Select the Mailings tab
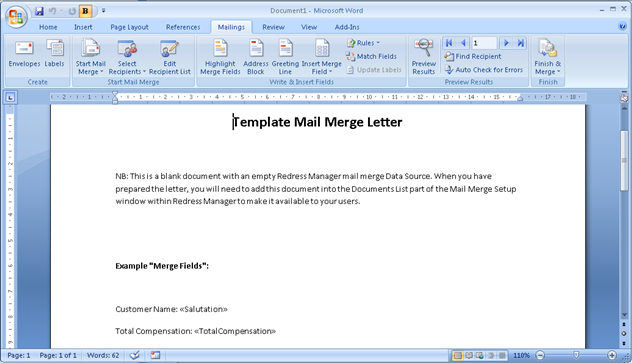Image resolution: width=632 pixels, height=363 pixels. 231,27
